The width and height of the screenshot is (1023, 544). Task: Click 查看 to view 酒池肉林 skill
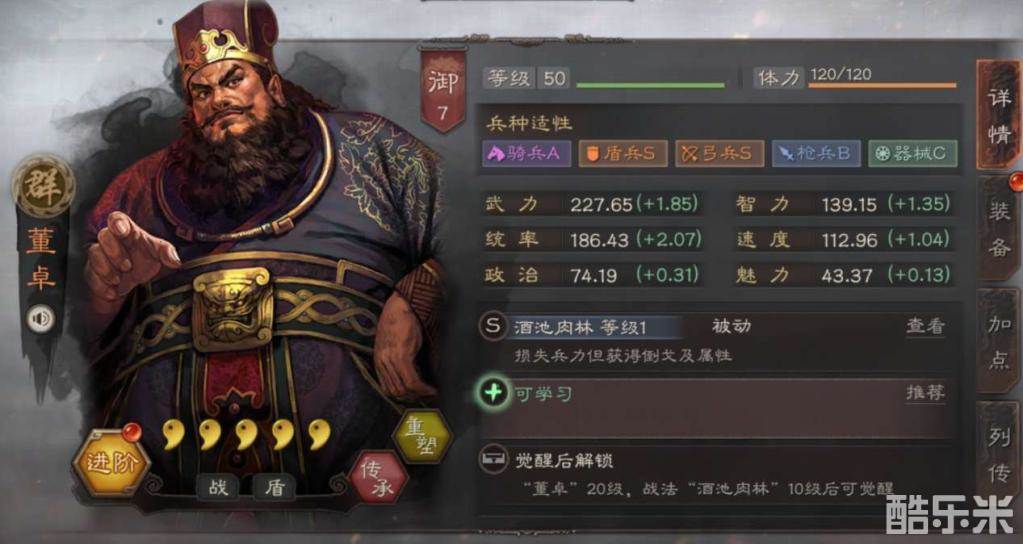click(925, 325)
